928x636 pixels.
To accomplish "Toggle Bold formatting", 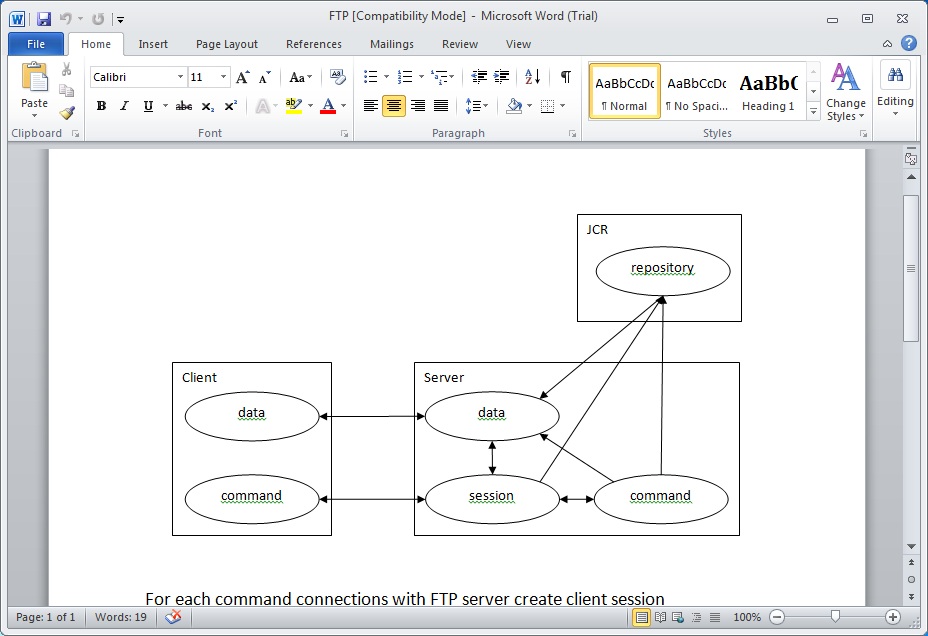I will [101, 106].
